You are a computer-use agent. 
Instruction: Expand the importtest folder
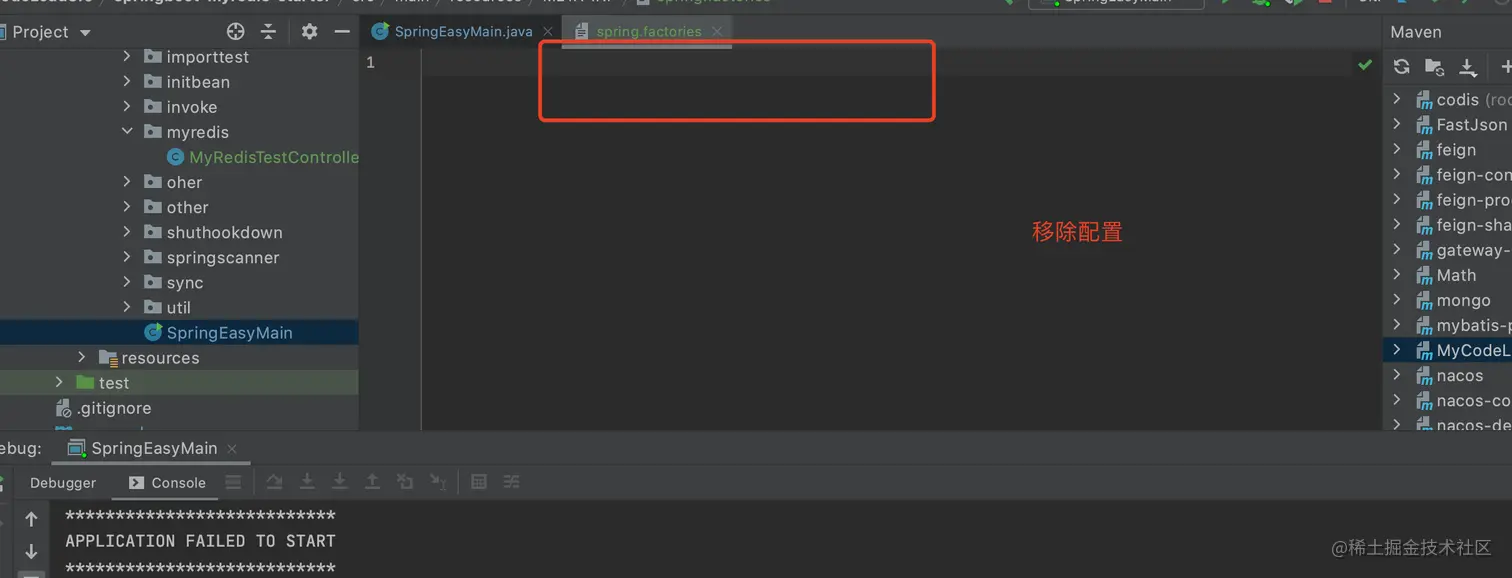[127, 57]
